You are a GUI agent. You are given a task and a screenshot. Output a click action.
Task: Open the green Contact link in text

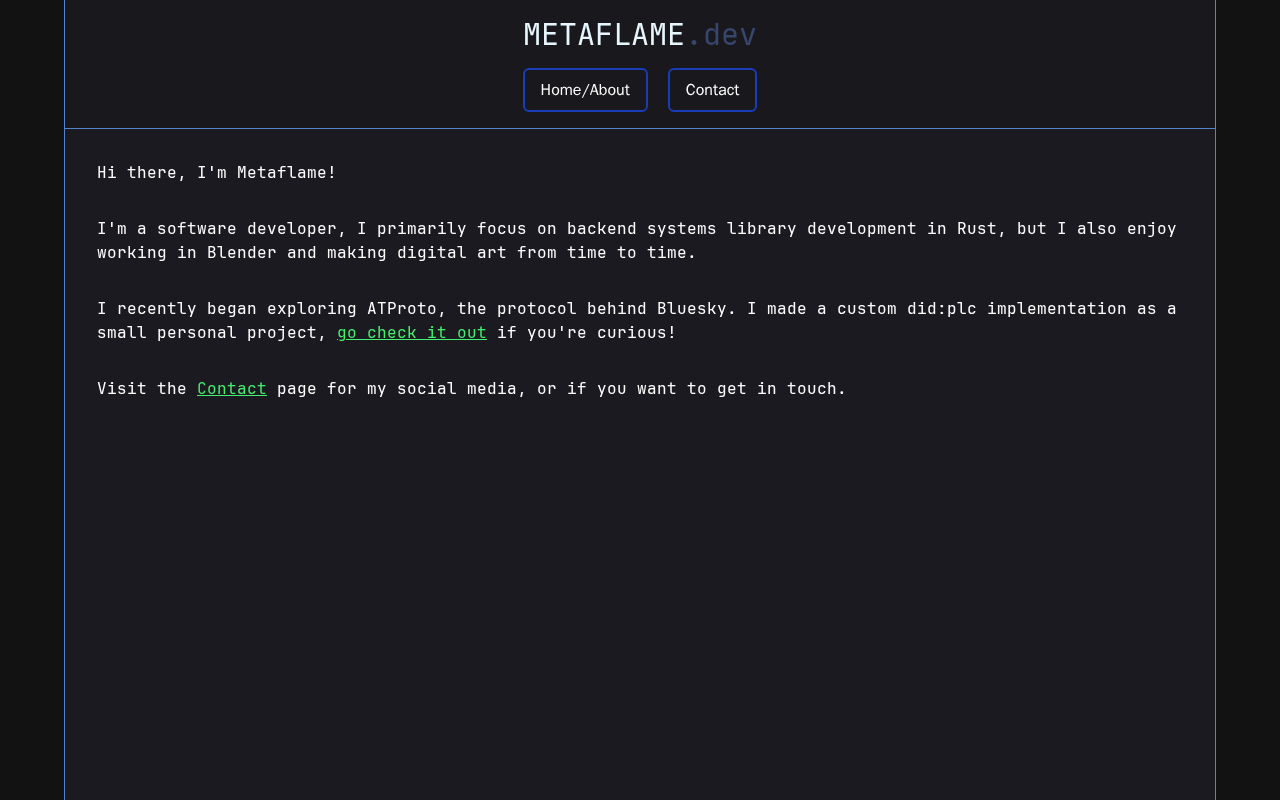pos(232,388)
